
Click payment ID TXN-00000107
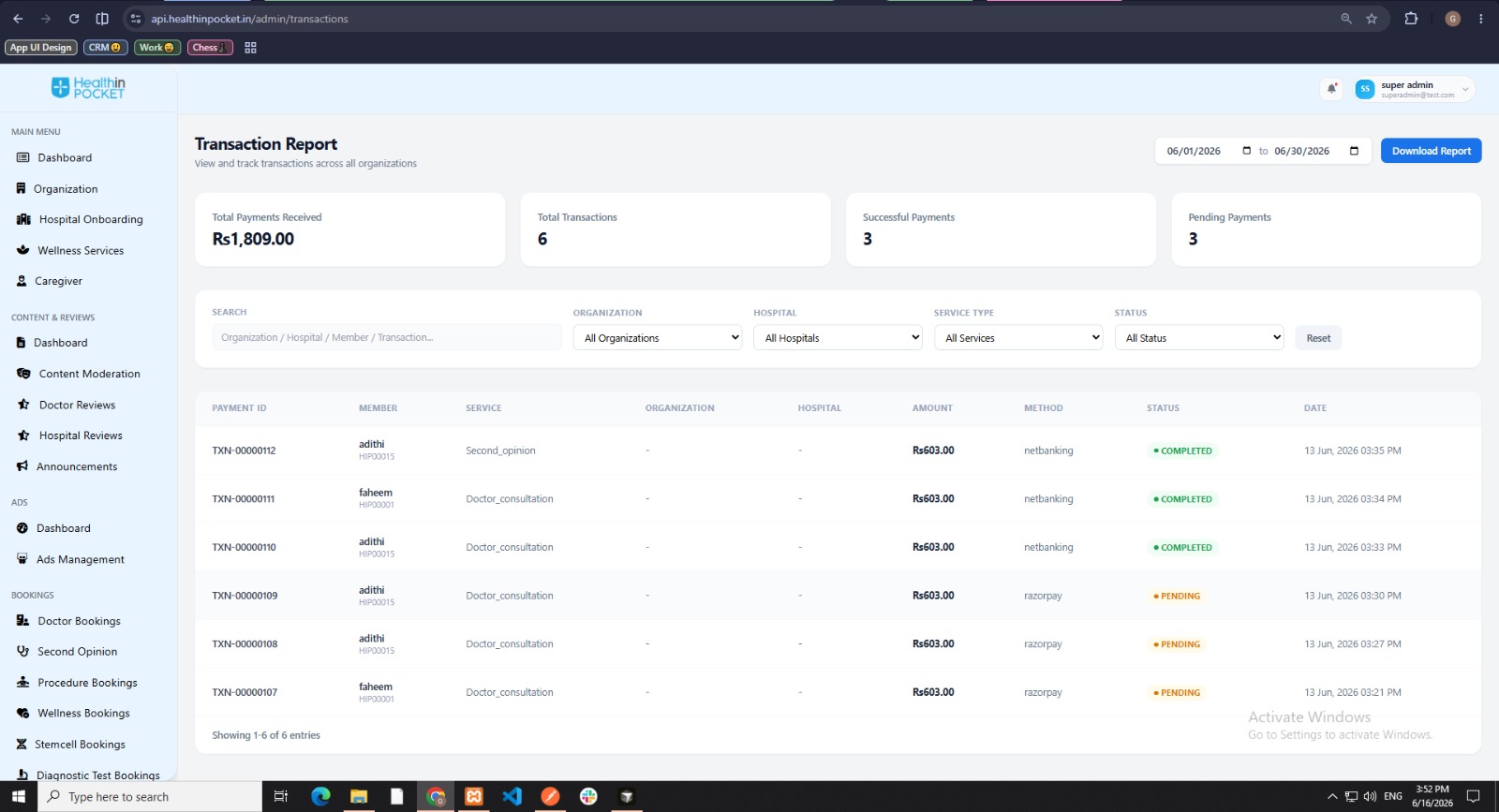tap(245, 693)
